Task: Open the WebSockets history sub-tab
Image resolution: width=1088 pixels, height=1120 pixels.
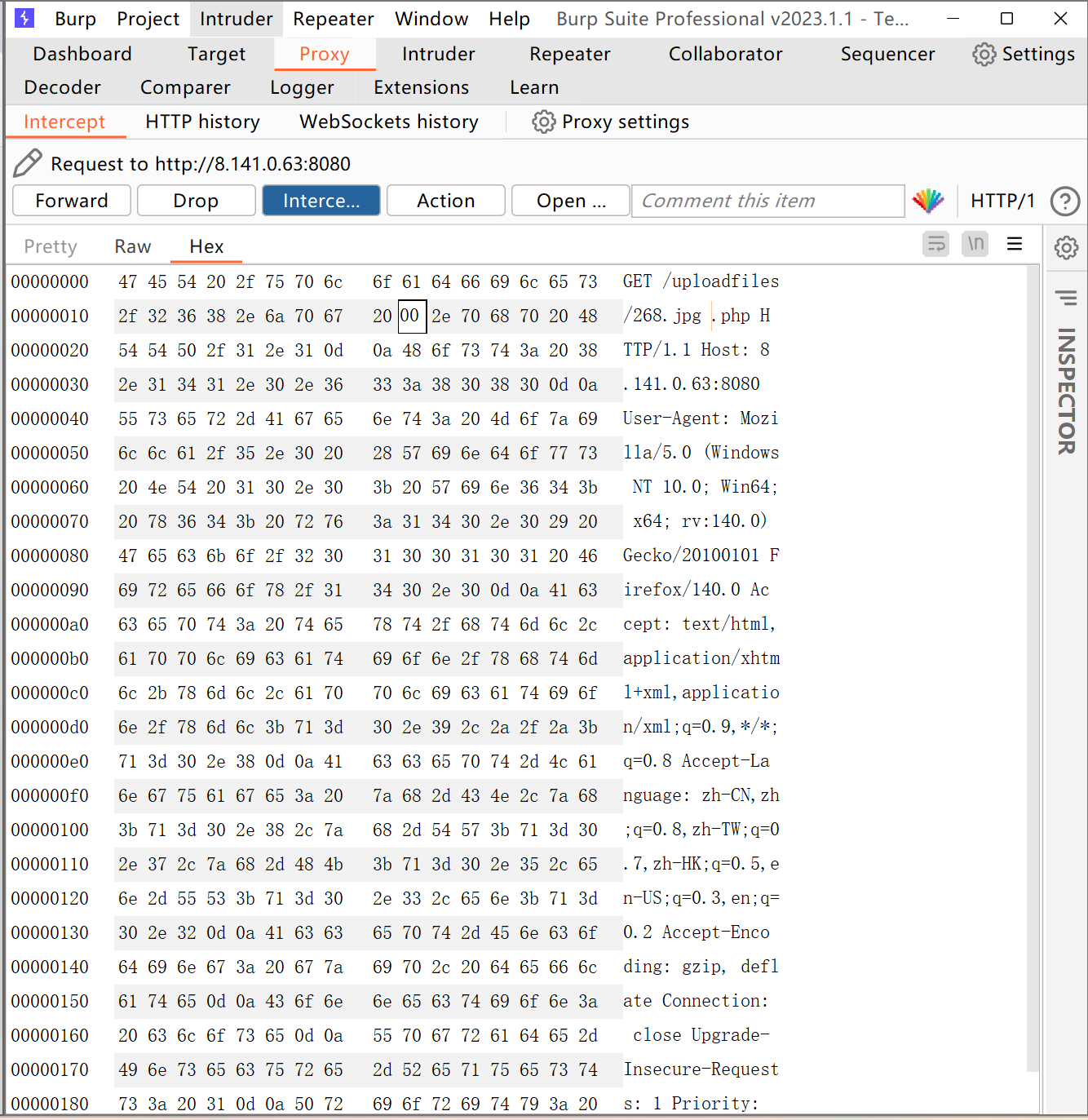Action: 389,122
